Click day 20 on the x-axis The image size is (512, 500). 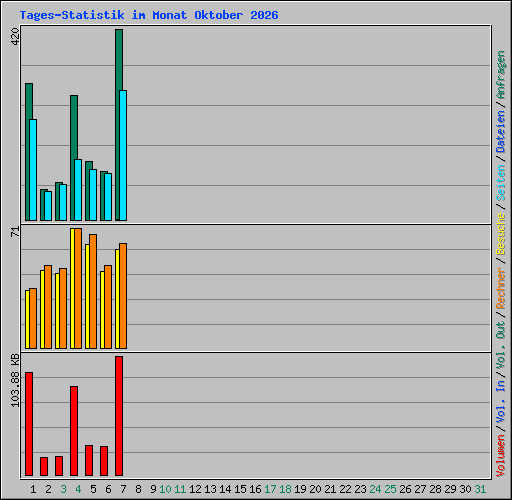(x=315, y=489)
